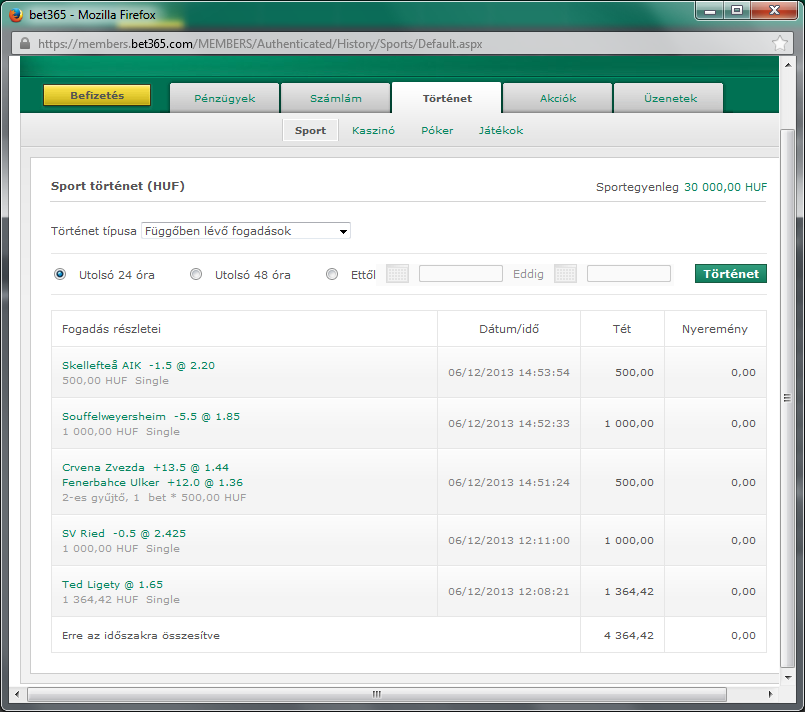
Task: Open the Crvena Zvezda +13.5 bet link
Action: click(145, 468)
